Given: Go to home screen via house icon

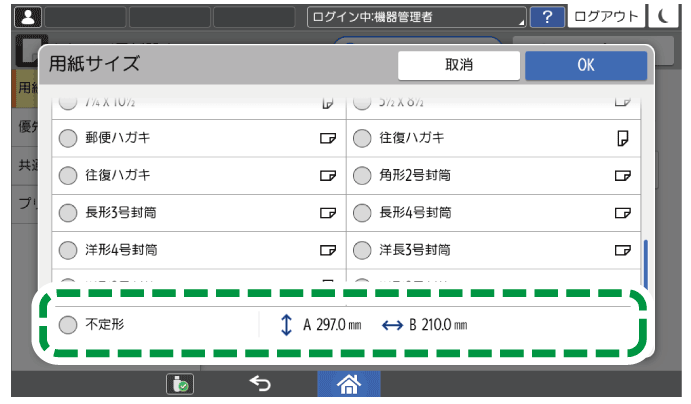Looking at the screenshot, I should [349, 384].
